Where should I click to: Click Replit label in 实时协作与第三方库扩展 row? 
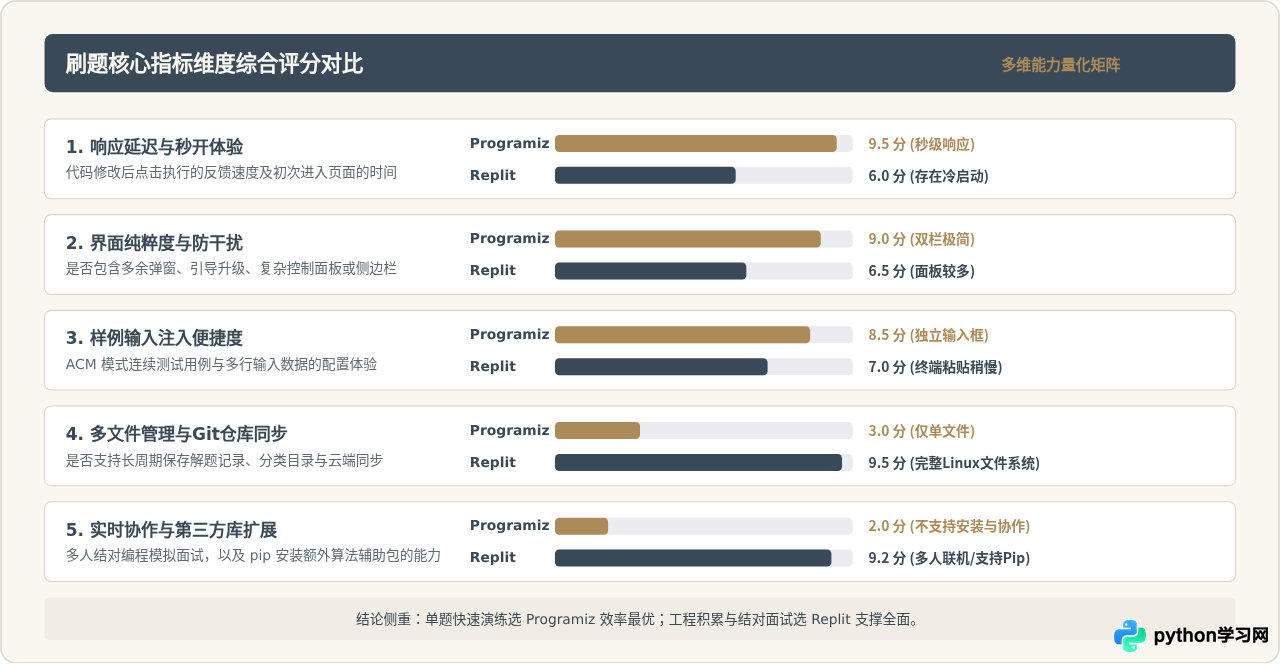493,558
